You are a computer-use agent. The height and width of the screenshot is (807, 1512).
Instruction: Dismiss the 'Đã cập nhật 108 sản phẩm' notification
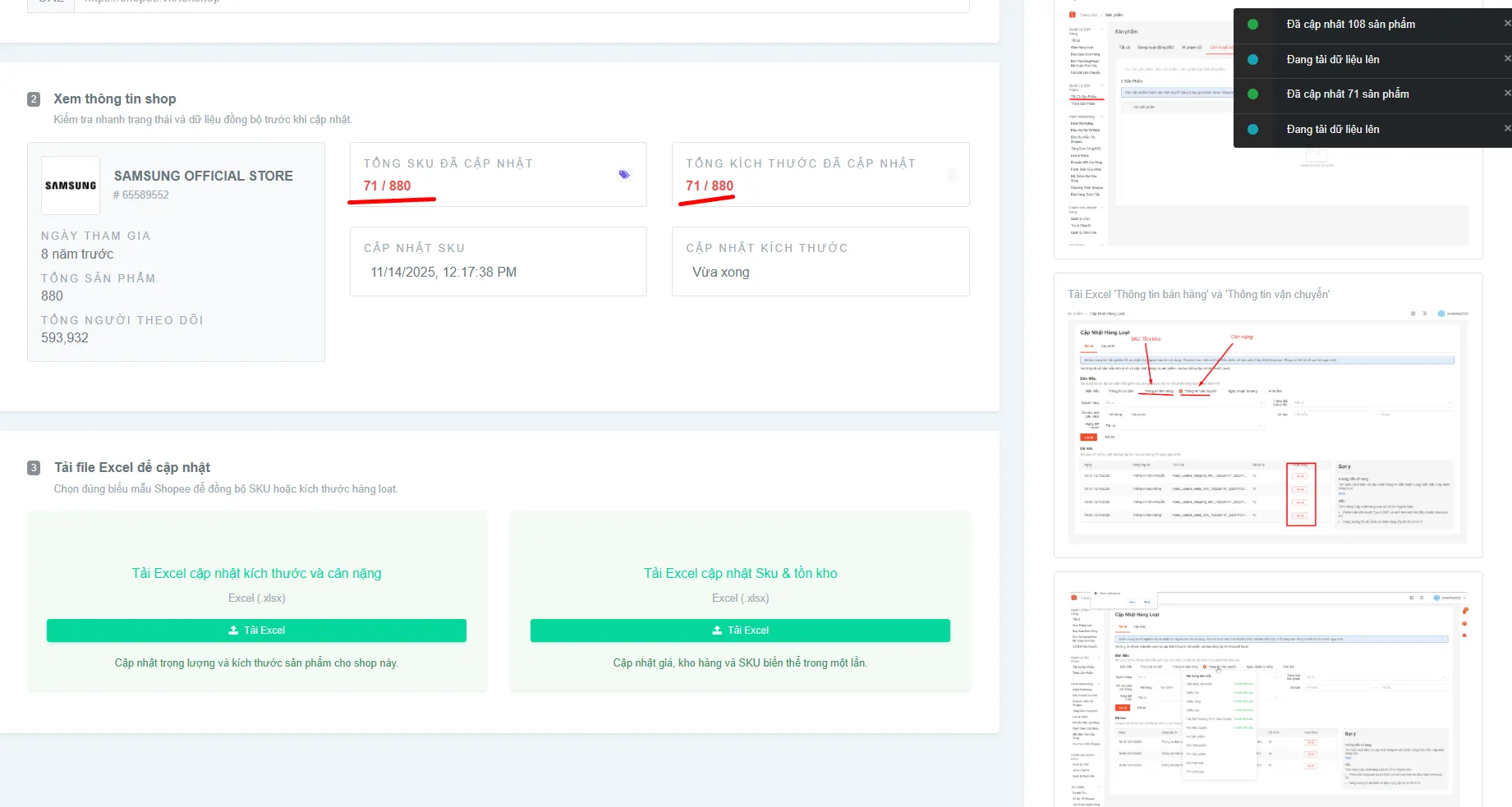point(1507,24)
